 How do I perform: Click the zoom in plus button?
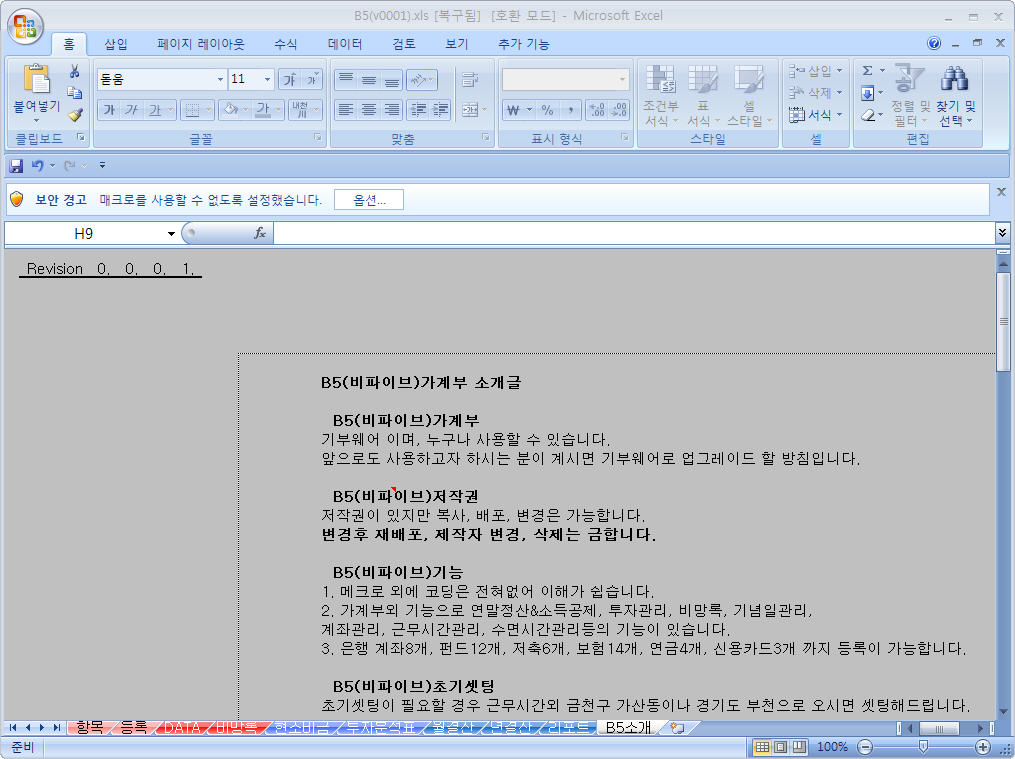point(983,747)
